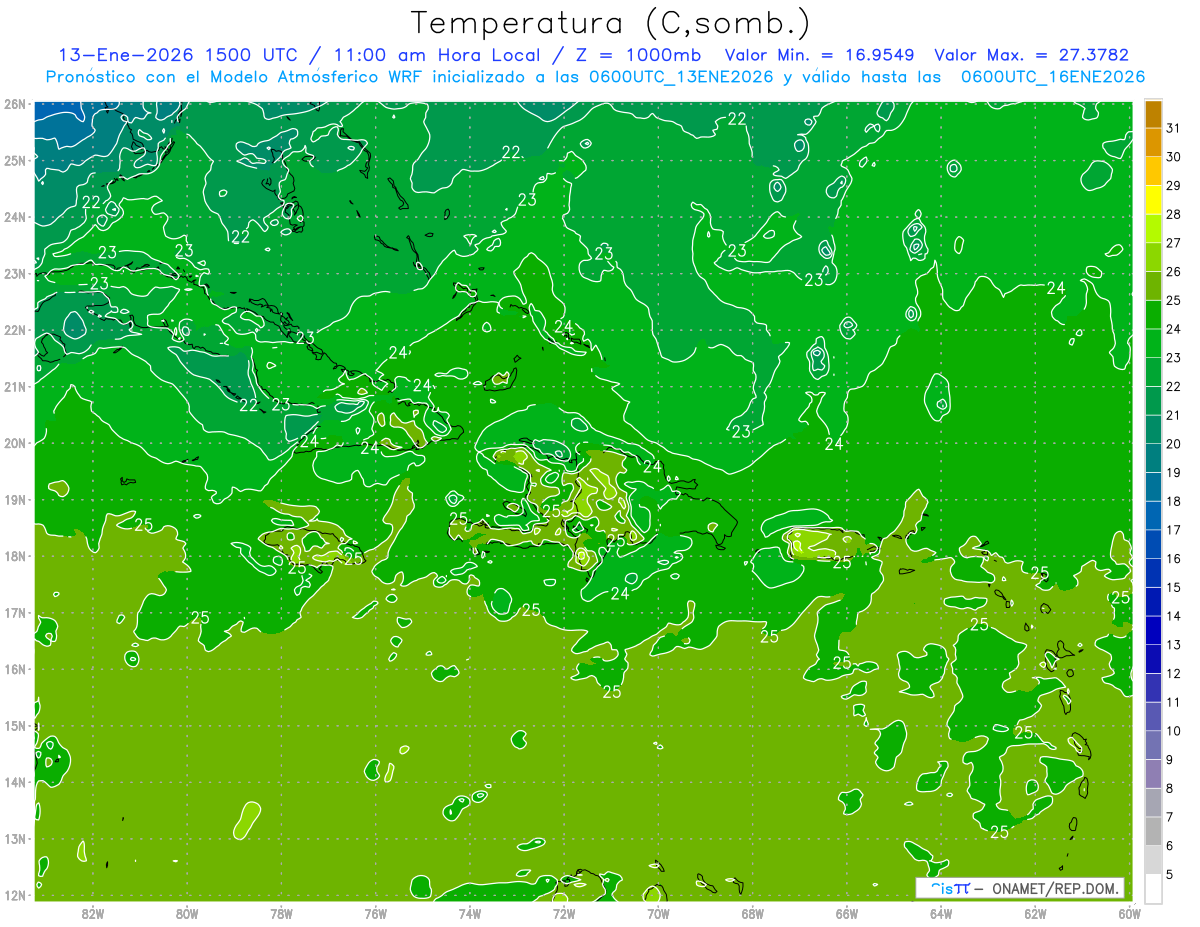Click the "78W" longitude label

281,912
